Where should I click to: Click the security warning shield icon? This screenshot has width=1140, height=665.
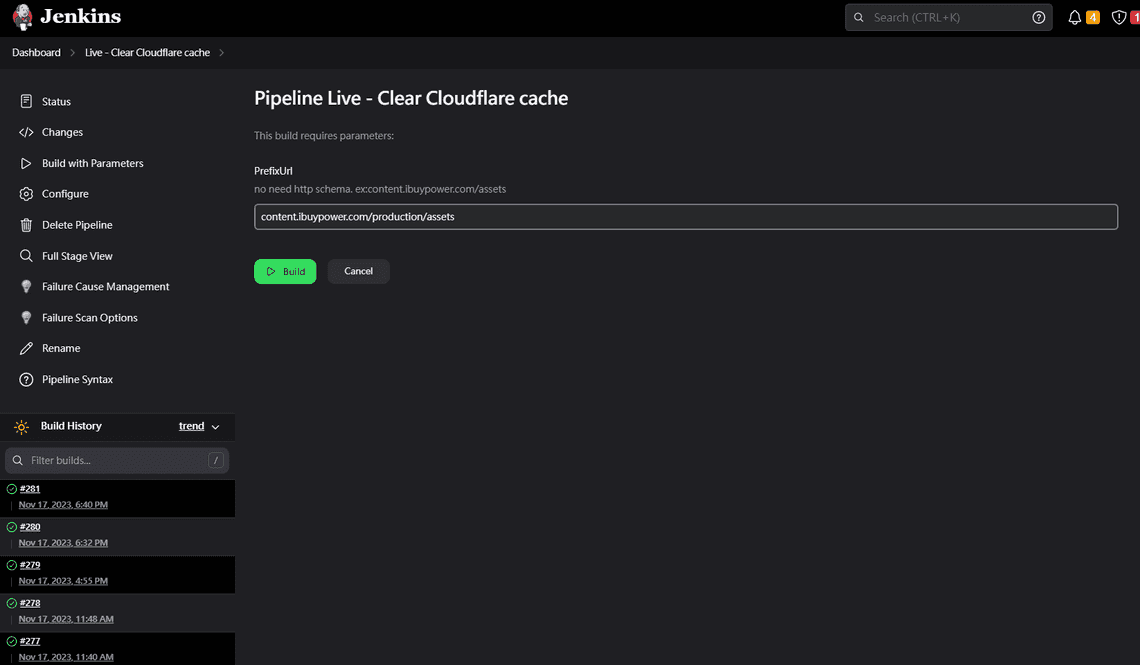point(1119,18)
